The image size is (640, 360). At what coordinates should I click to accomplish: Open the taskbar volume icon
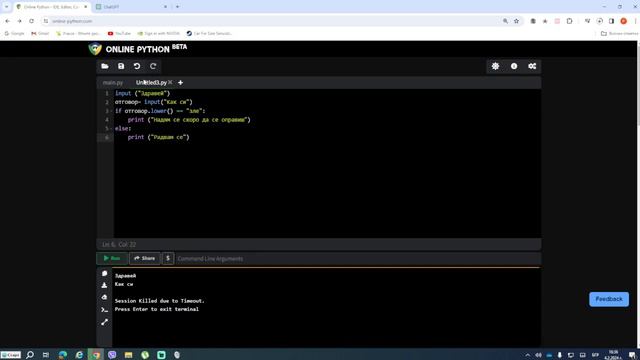(x=538, y=355)
